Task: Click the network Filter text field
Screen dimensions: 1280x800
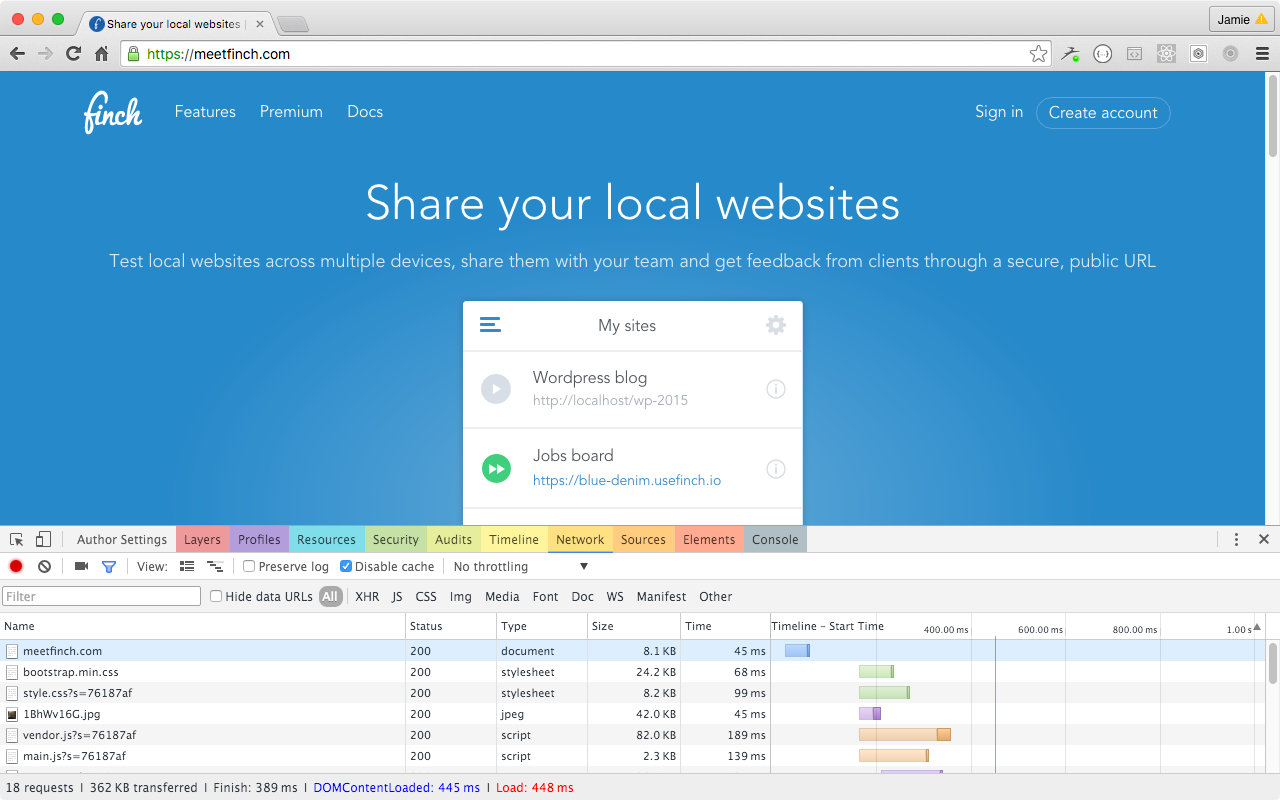Action: [102, 596]
